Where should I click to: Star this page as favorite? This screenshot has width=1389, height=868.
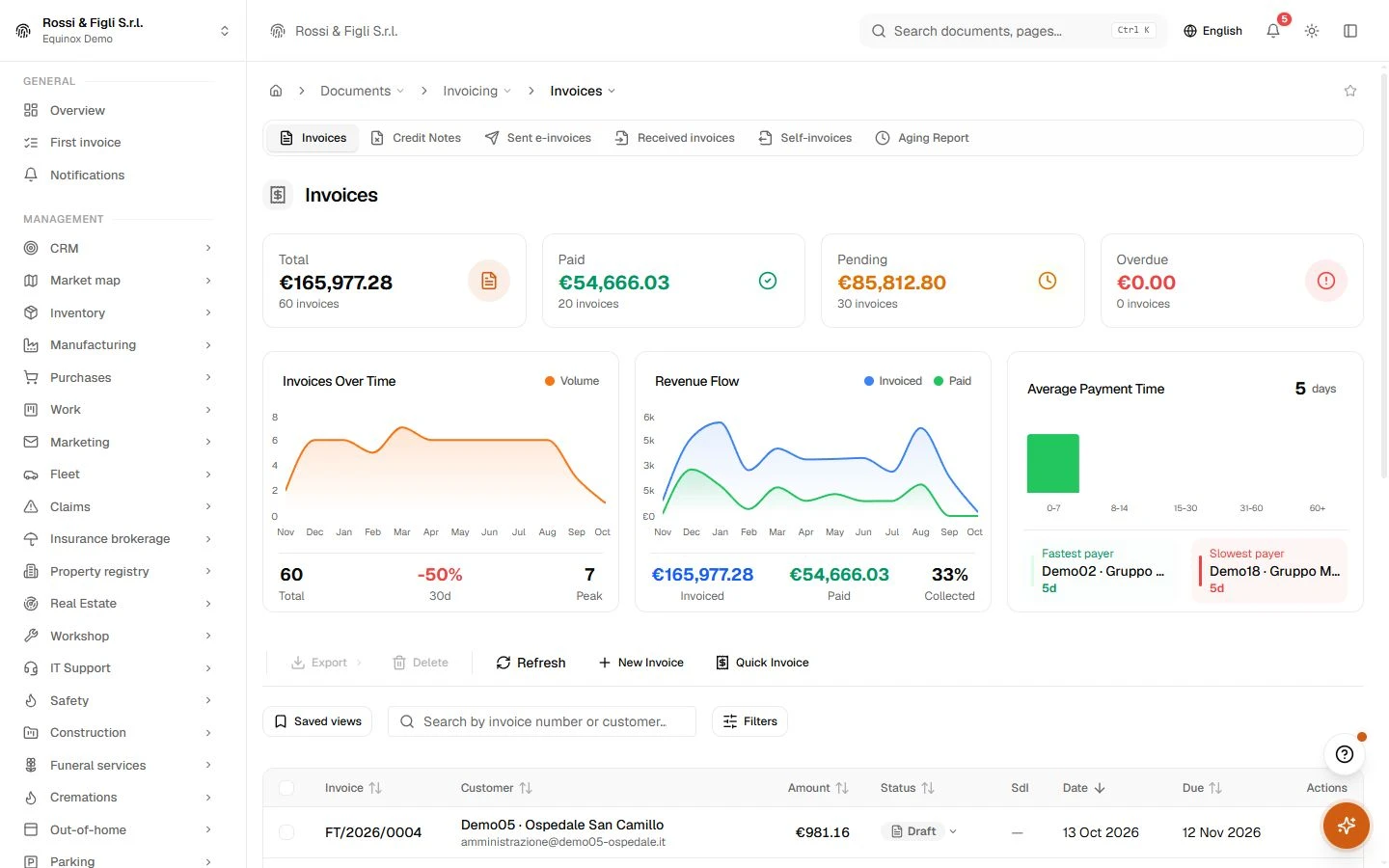pos(1350,91)
